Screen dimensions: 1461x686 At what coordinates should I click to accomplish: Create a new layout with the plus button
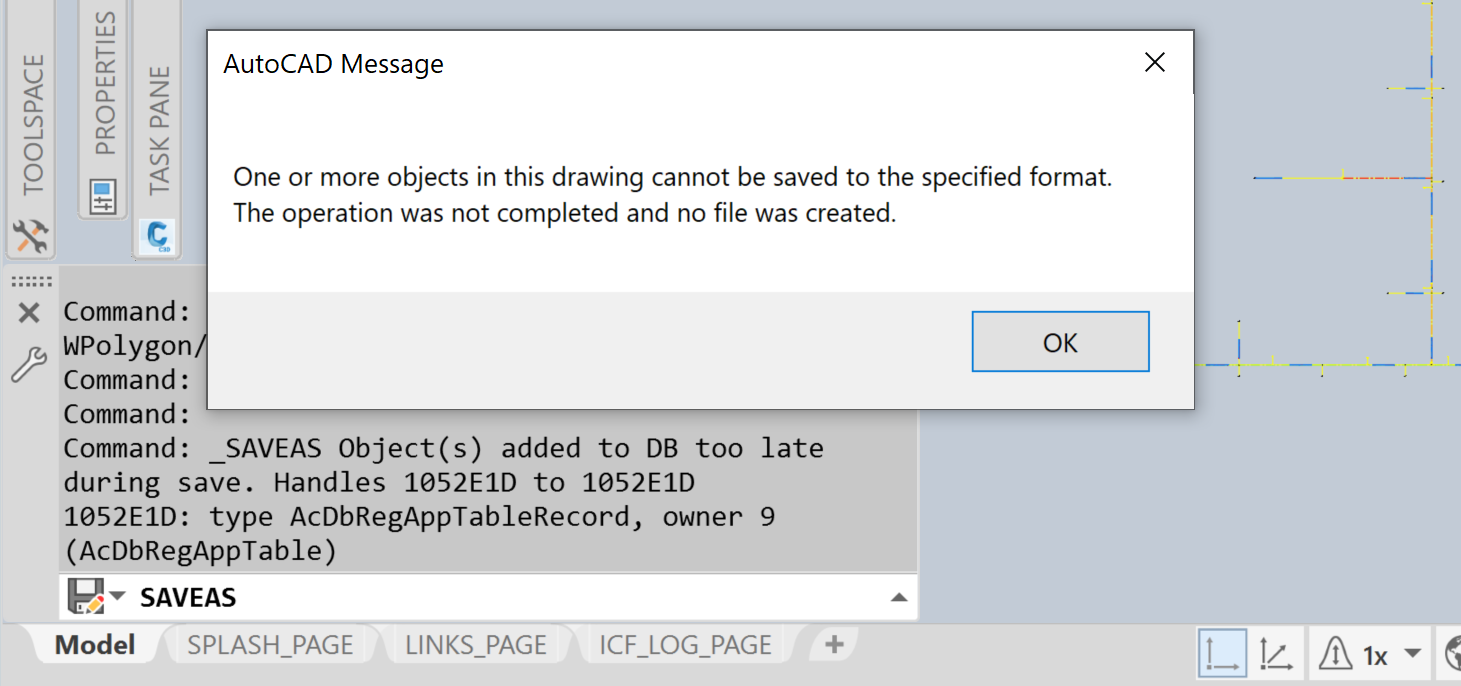coord(832,644)
